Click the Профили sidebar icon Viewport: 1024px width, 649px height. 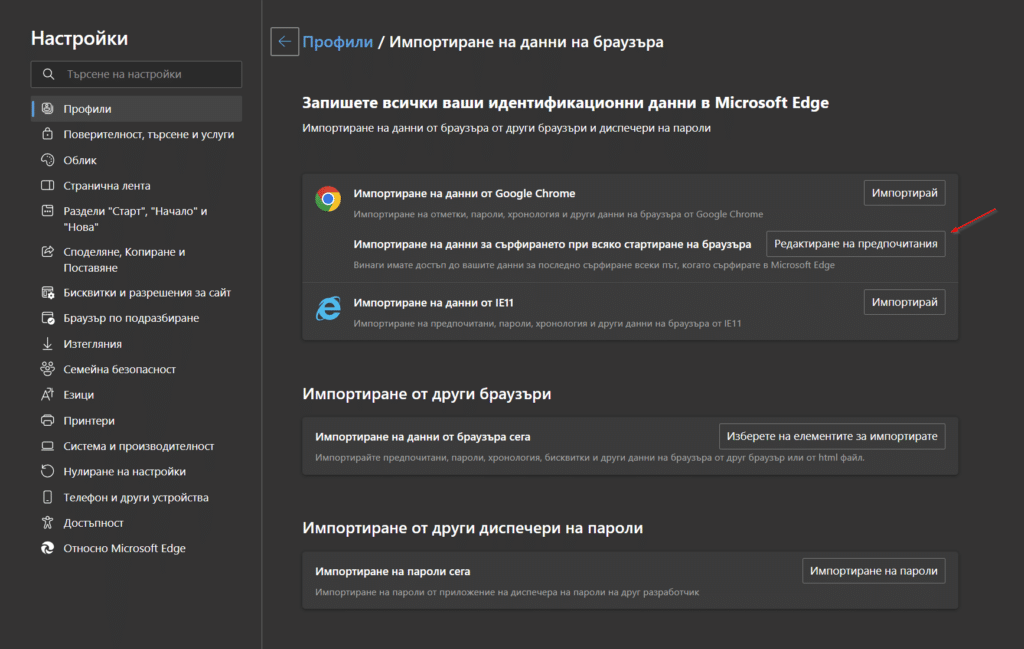coord(48,108)
